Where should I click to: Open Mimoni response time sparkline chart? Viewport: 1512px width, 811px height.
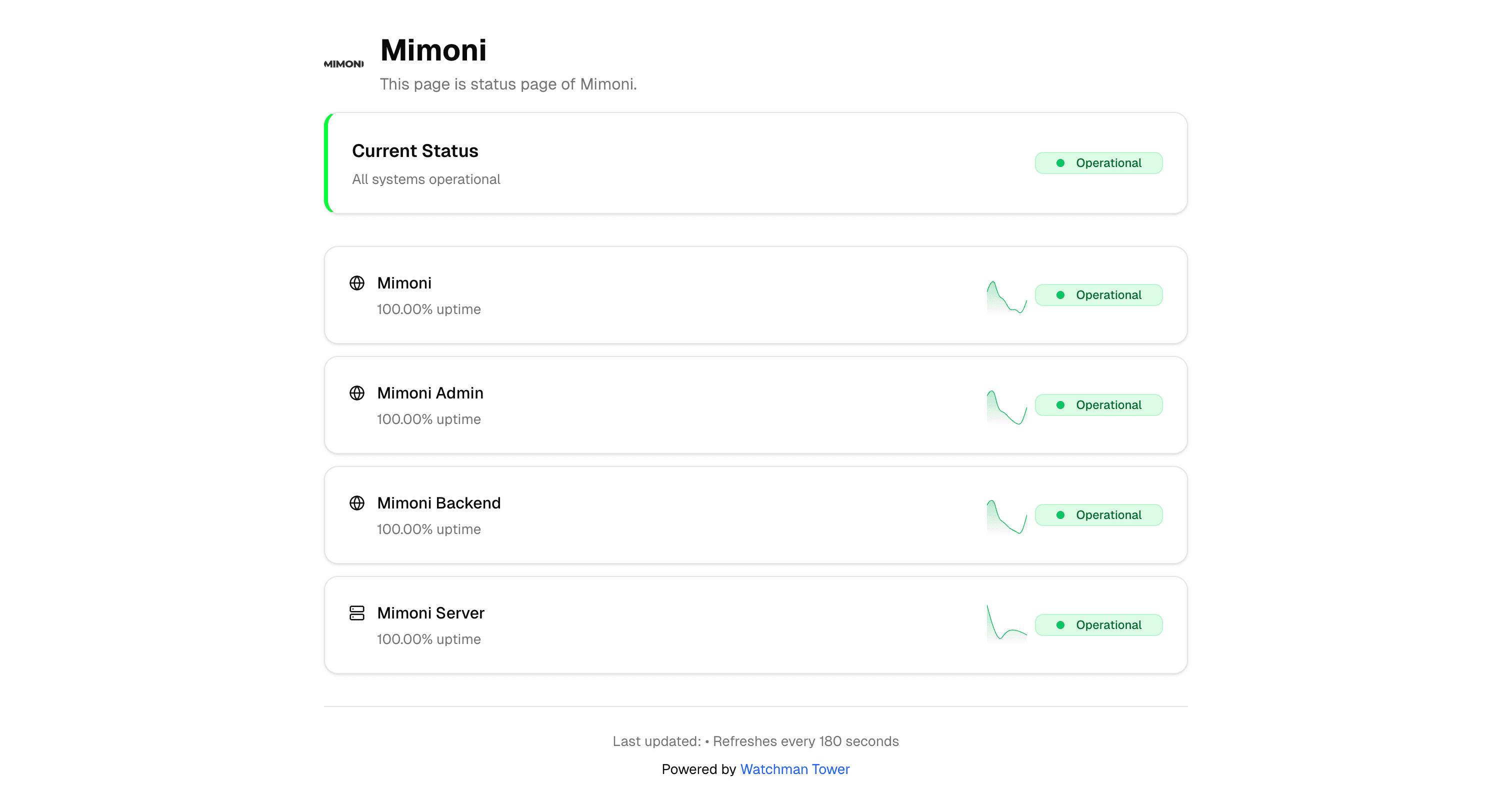(1006, 297)
